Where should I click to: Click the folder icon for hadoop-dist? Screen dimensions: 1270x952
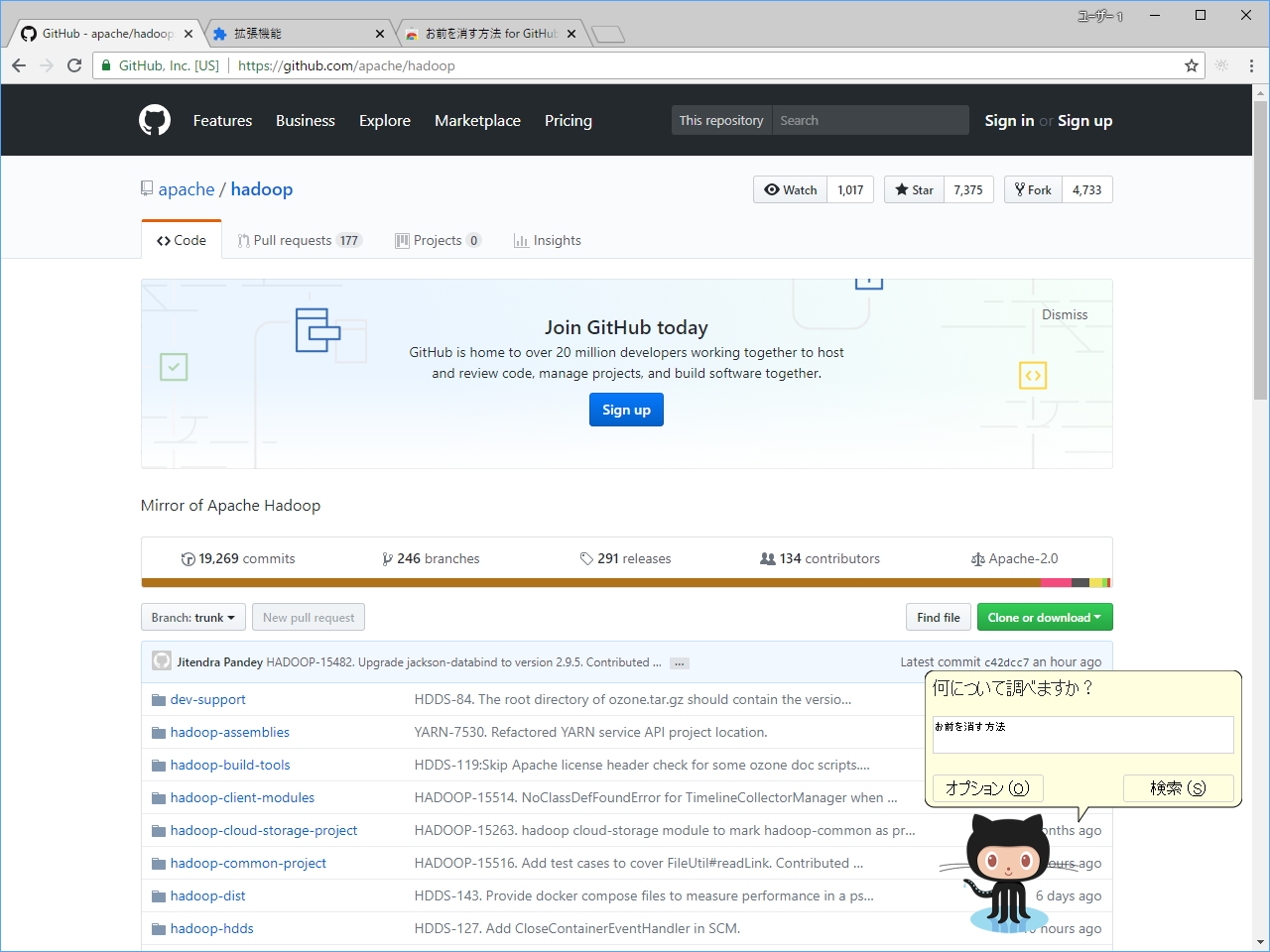pyautogui.click(x=159, y=896)
